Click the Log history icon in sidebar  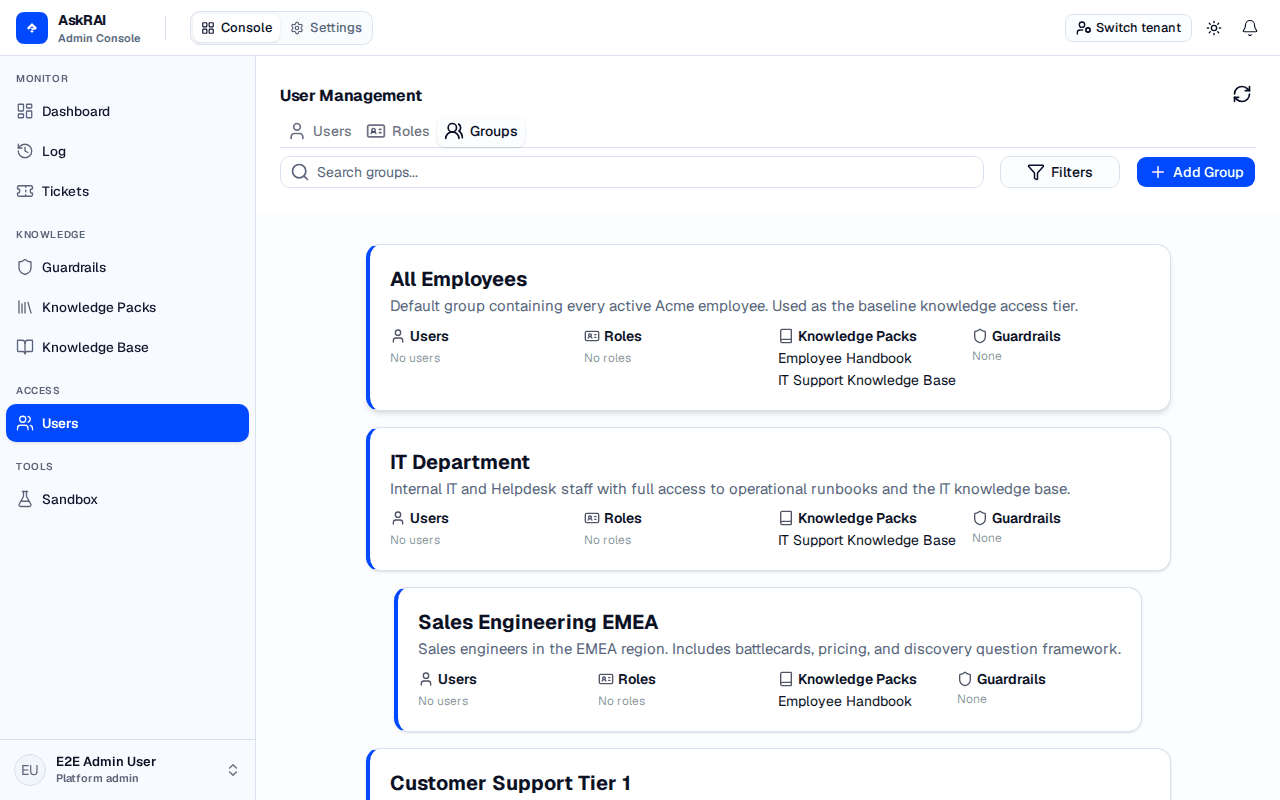click(x=25, y=151)
